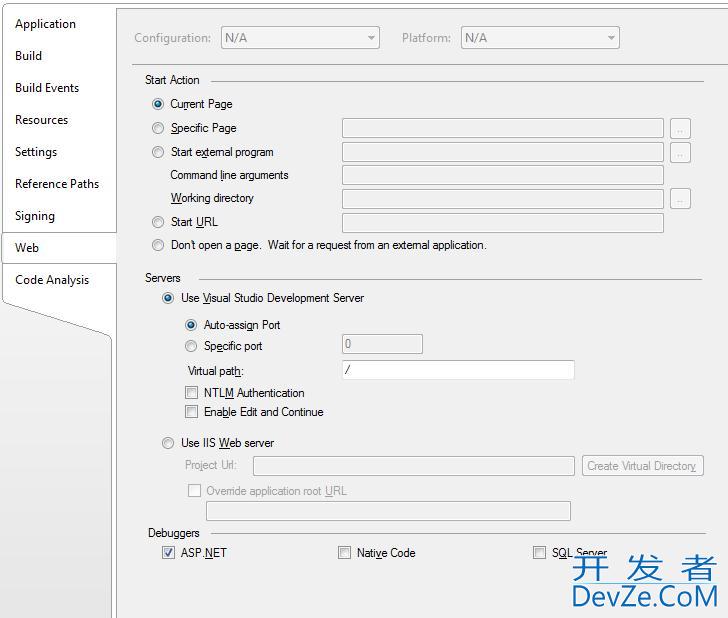The image size is (728, 618).
Task: Enable Native Code debugger
Action: click(344, 553)
